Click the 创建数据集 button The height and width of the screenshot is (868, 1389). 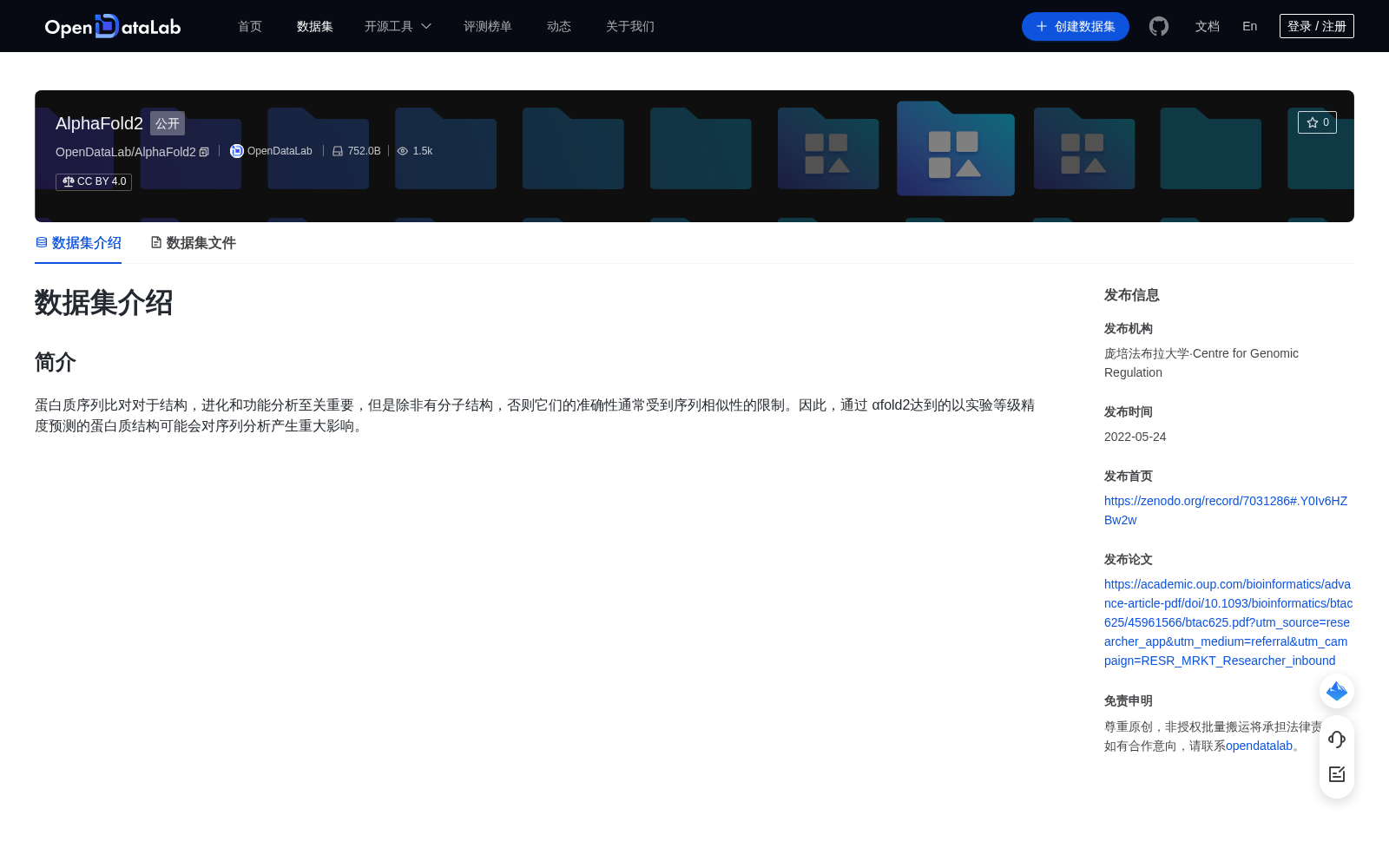[1076, 26]
